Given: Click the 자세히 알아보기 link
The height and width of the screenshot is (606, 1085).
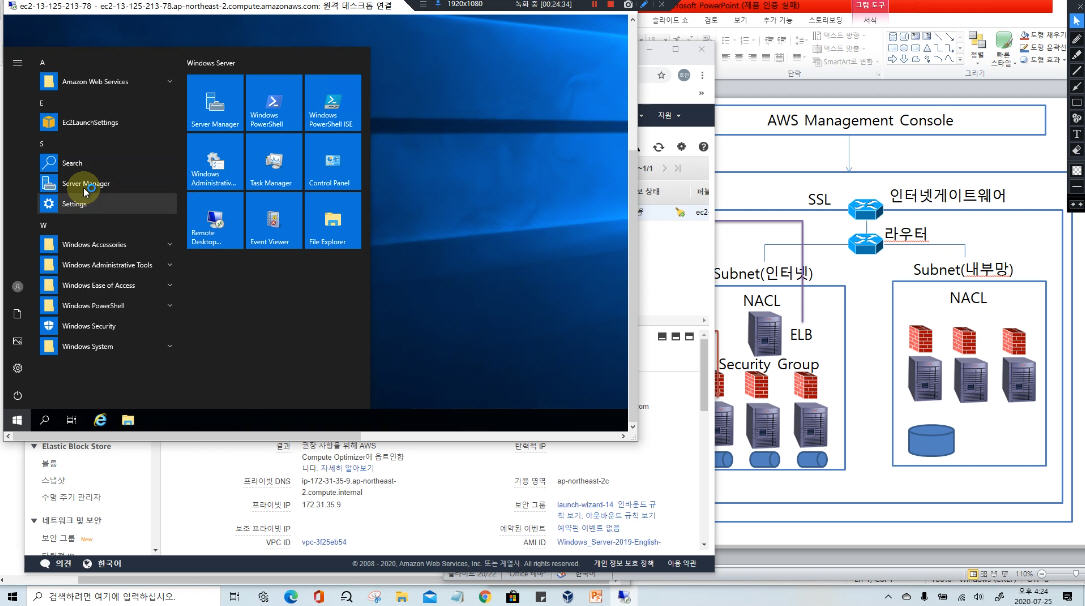Looking at the screenshot, I should [x=347, y=468].
